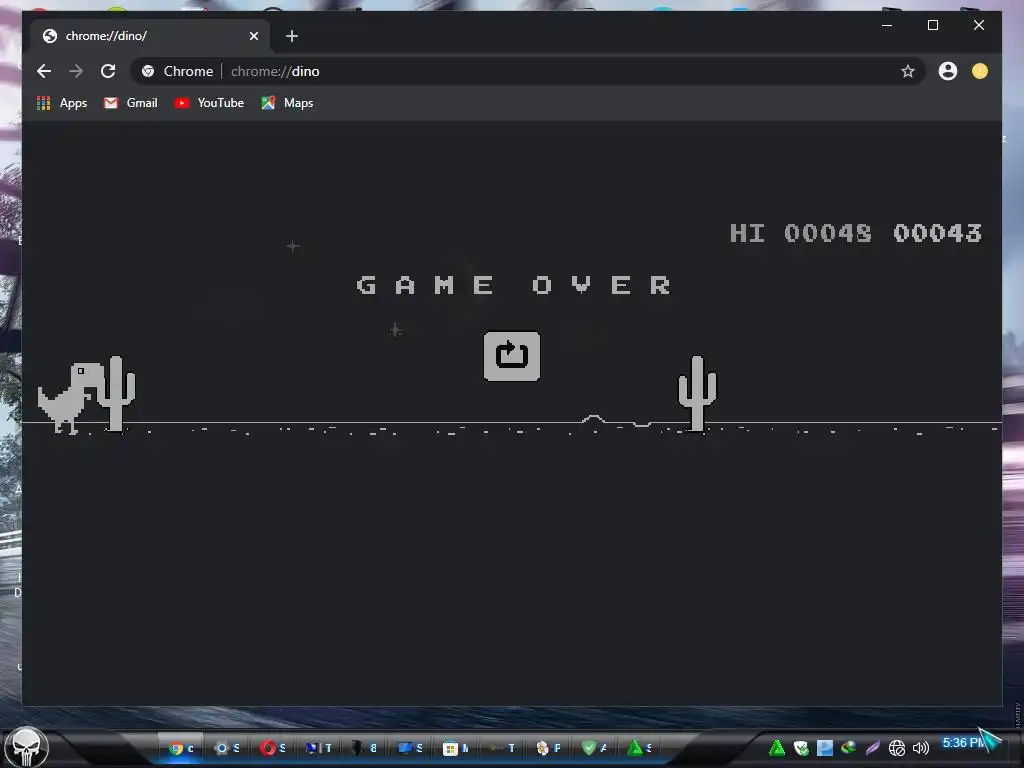Open the Apps bookmark
The height and width of the screenshot is (768, 1024).
coord(62,103)
